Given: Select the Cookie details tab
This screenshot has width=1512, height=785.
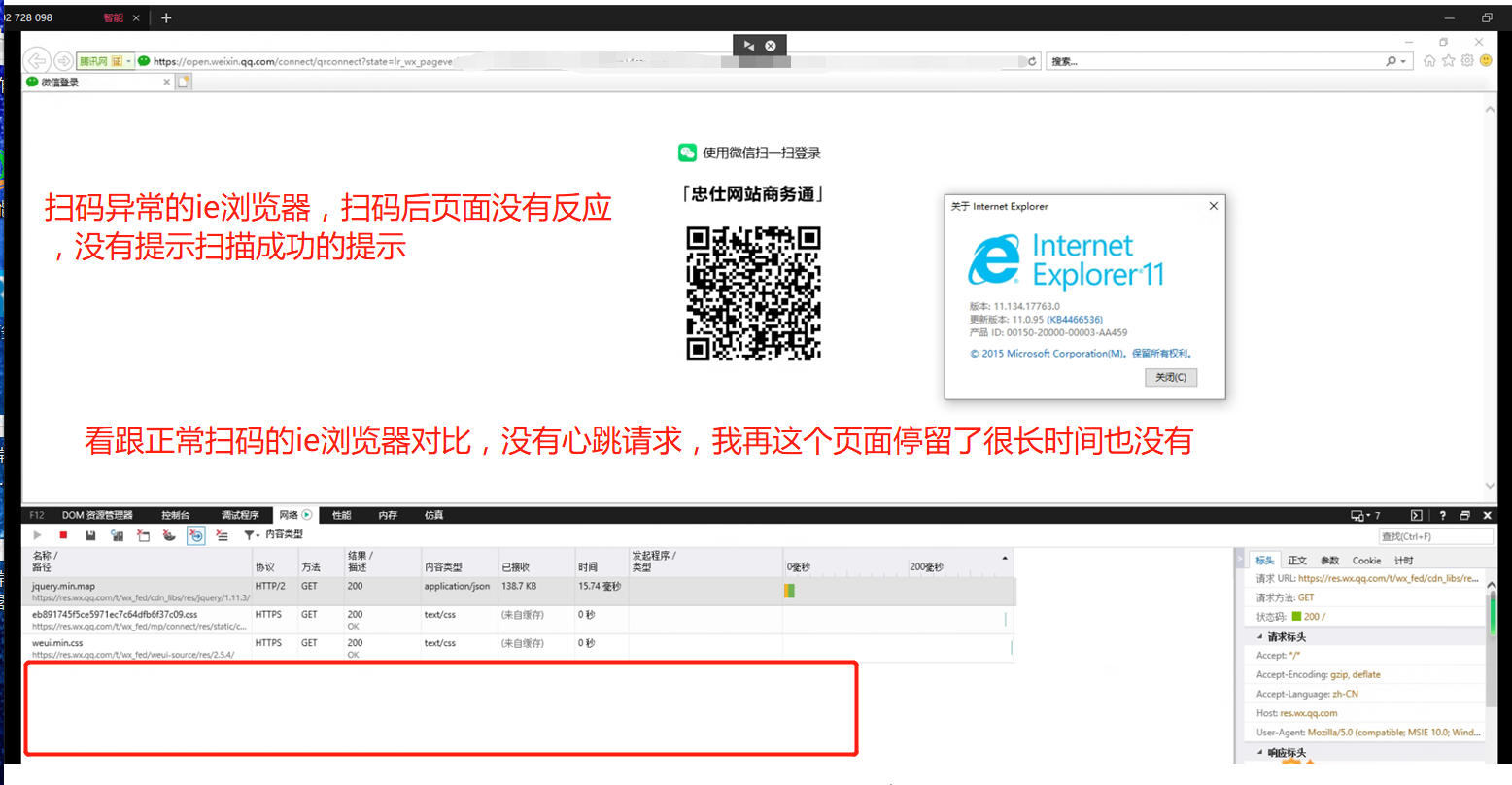Looking at the screenshot, I should [1366, 561].
